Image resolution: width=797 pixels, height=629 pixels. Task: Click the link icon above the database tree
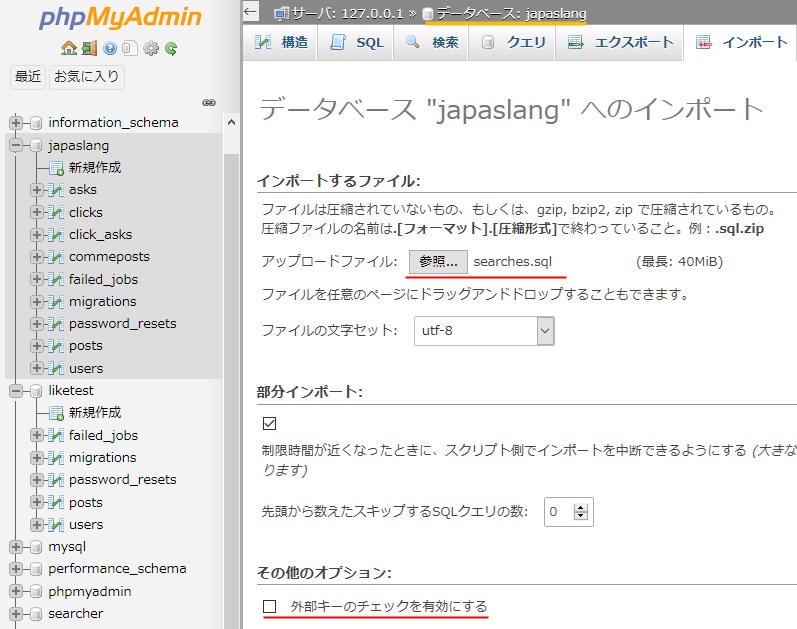click(209, 102)
